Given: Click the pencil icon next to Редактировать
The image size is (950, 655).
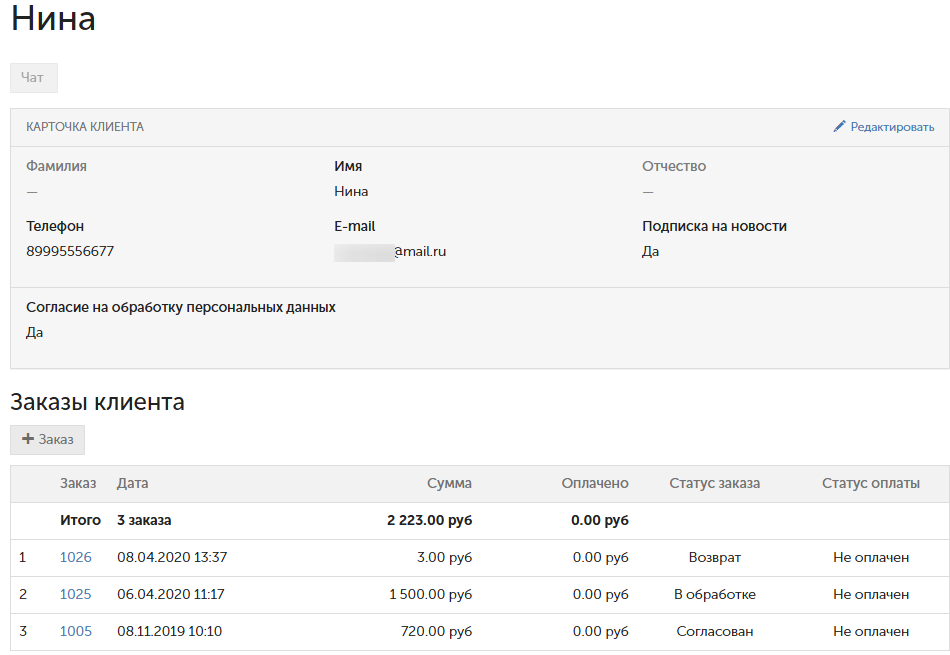Looking at the screenshot, I should pyautogui.click(x=839, y=127).
